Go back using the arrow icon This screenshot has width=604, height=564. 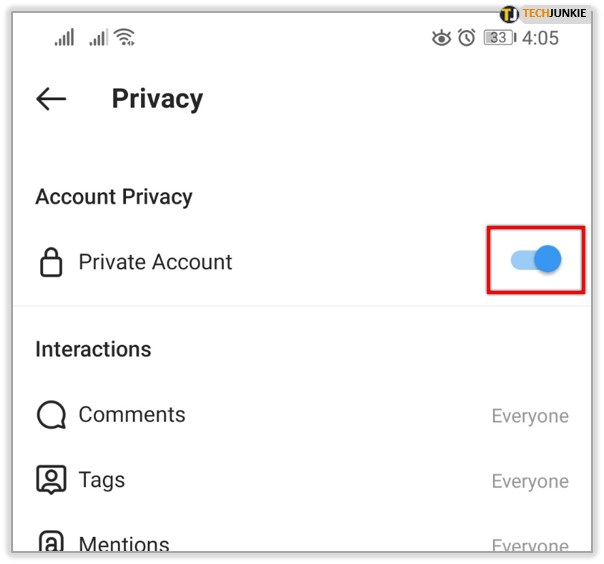(51, 99)
